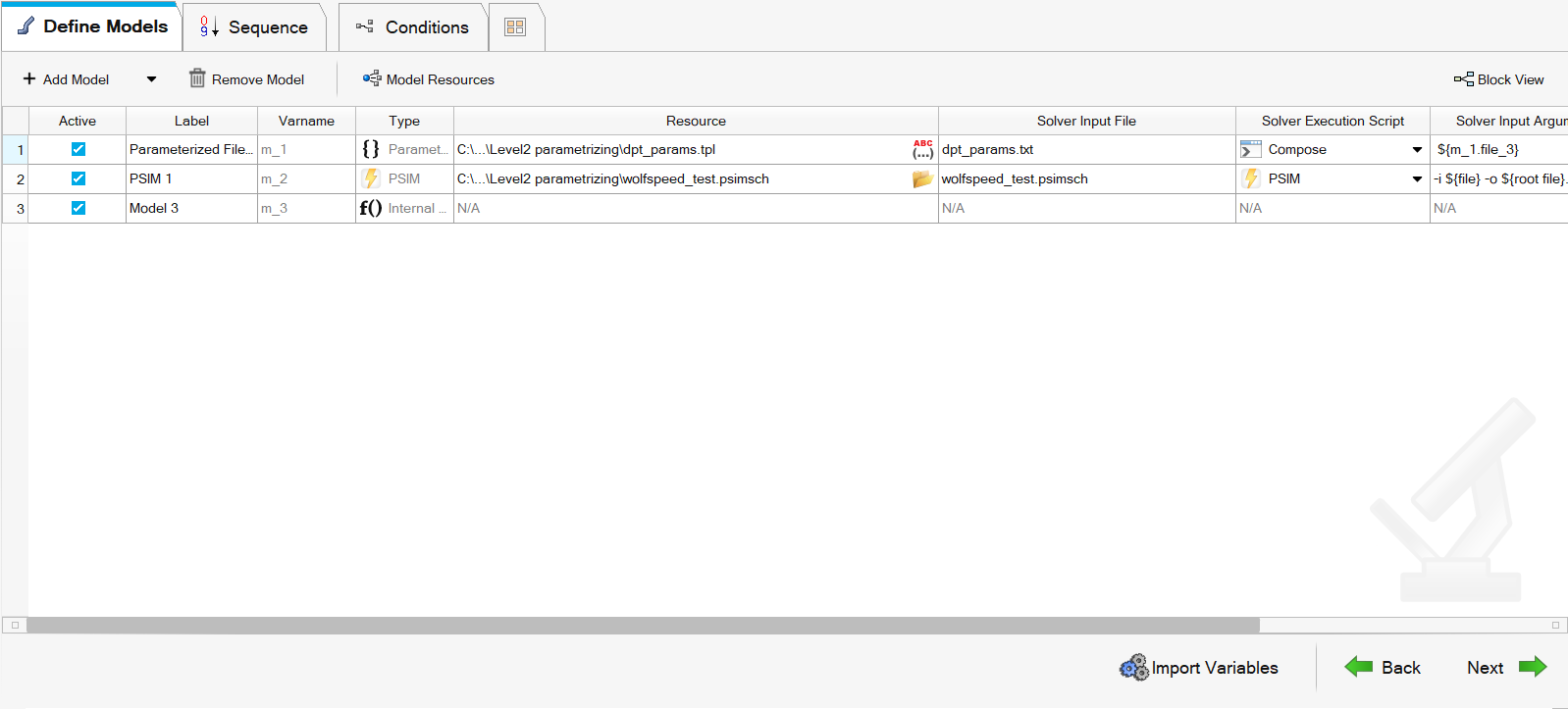This screenshot has width=1568, height=709.
Task: Click the Active column header
Action: pos(78,121)
